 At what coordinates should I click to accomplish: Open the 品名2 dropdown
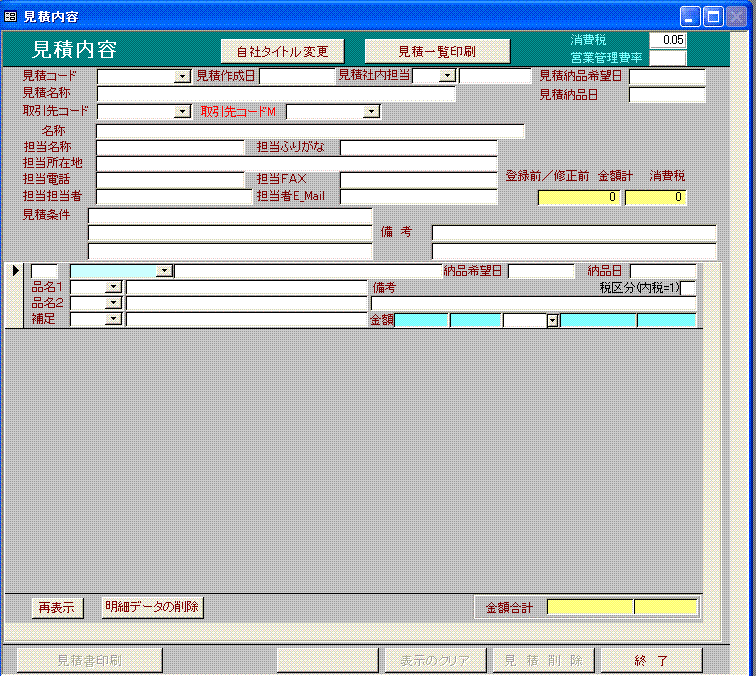(x=113, y=303)
